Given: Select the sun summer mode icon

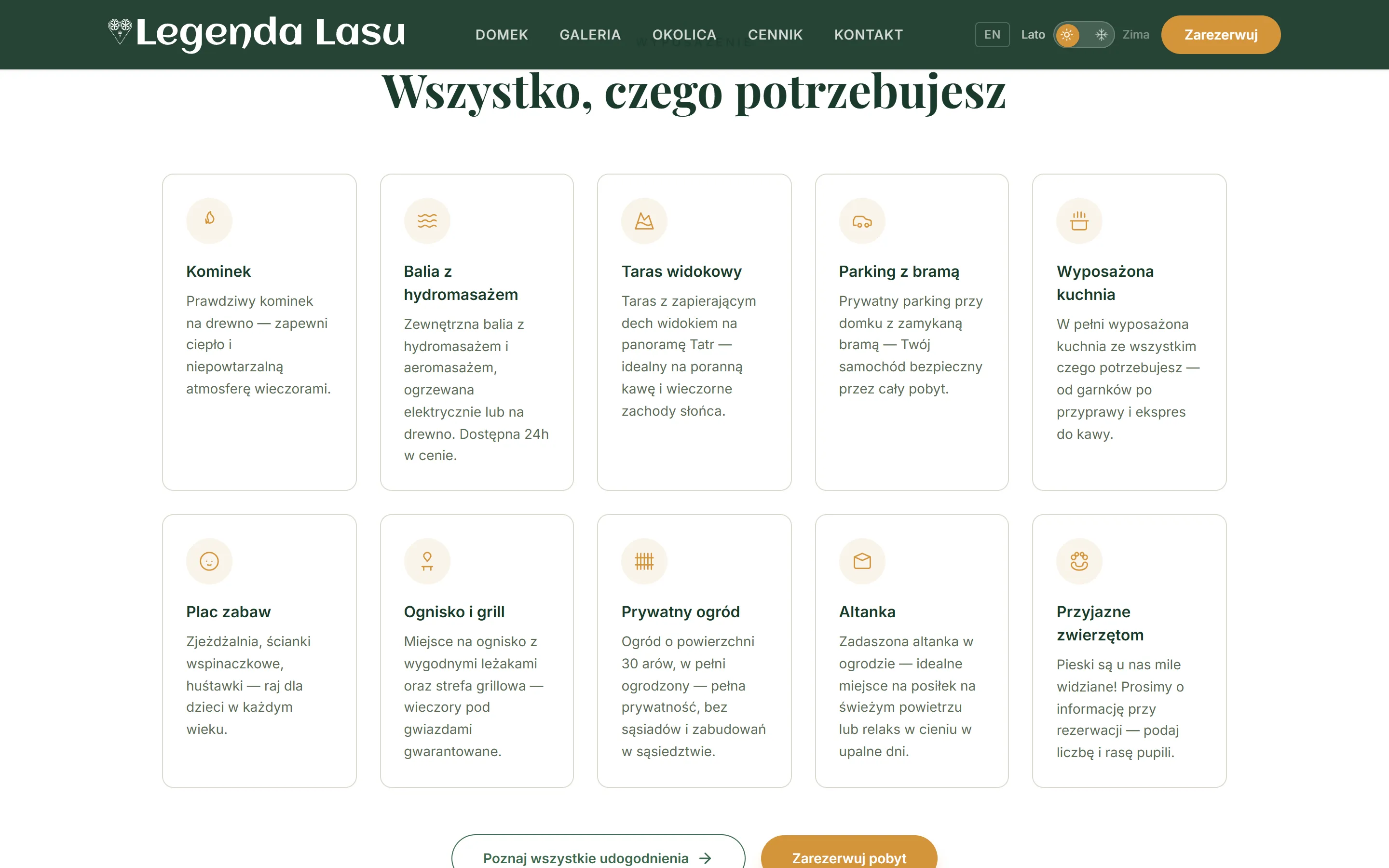Looking at the screenshot, I should pos(1067,34).
